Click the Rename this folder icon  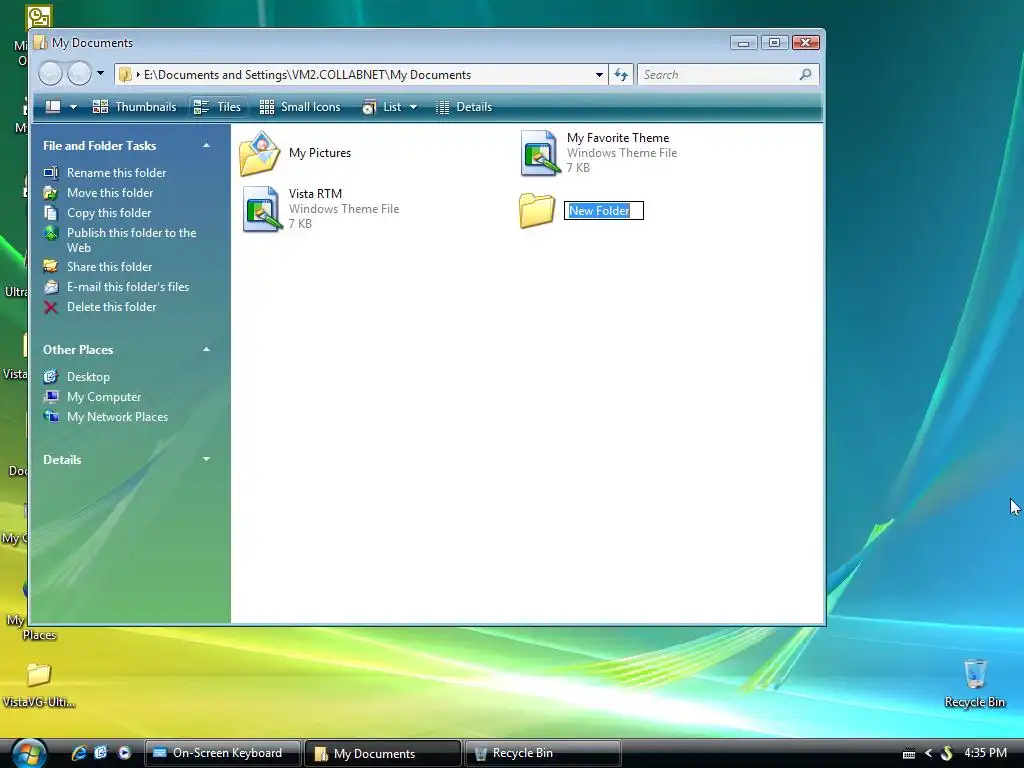click(x=50, y=172)
